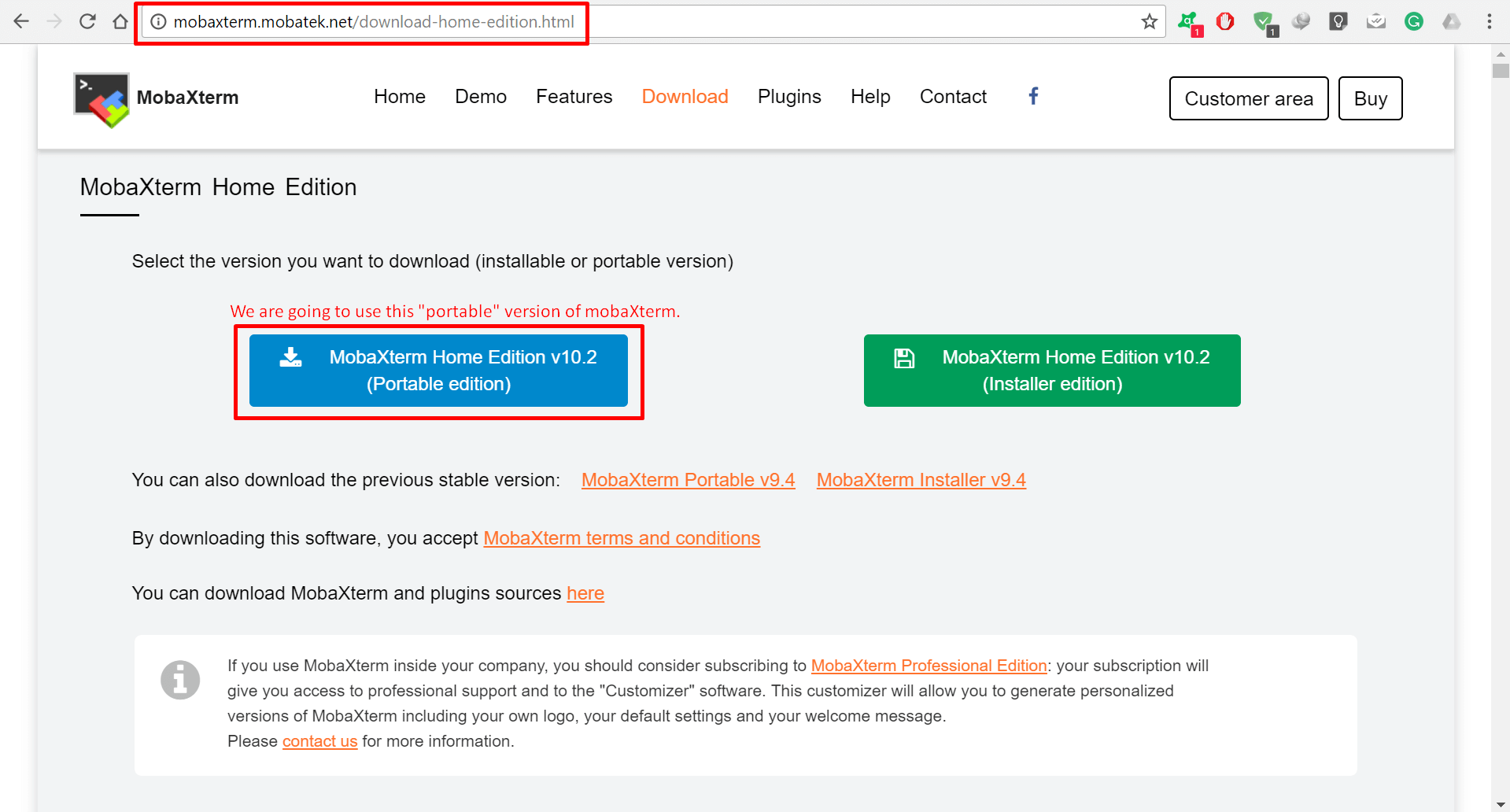The image size is (1510, 812).
Task: Open the dark keyhole password extension icon
Action: click(1338, 21)
